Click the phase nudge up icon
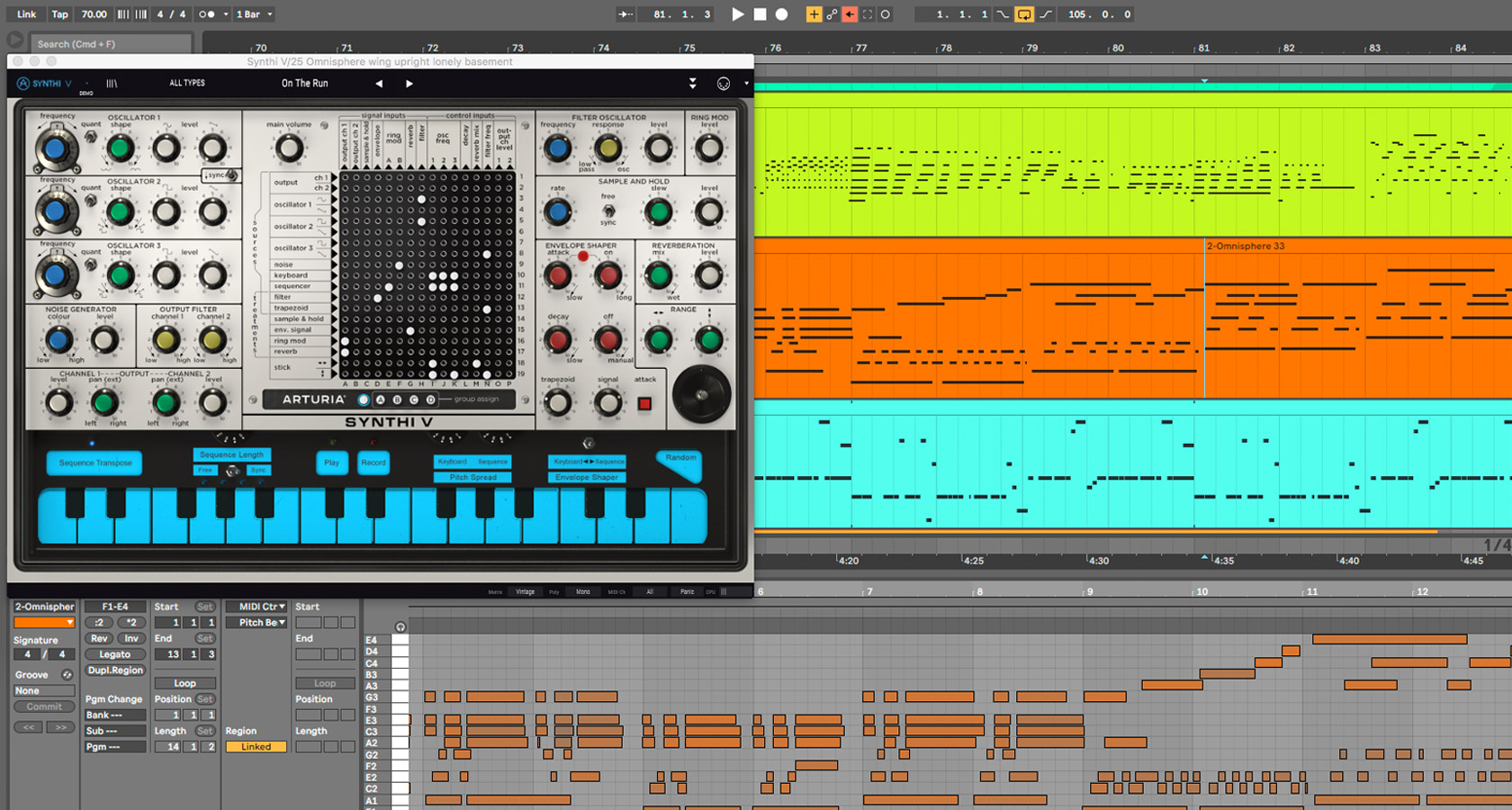This screenshot has width=1512, height=810. tap(141, 14)
